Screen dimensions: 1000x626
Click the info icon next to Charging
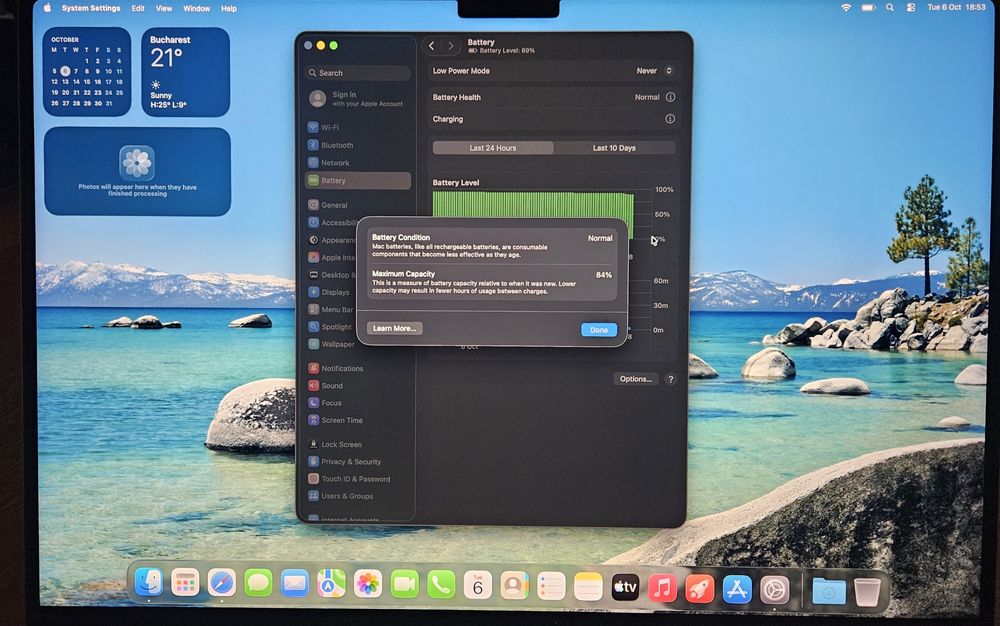pos(670,119)
